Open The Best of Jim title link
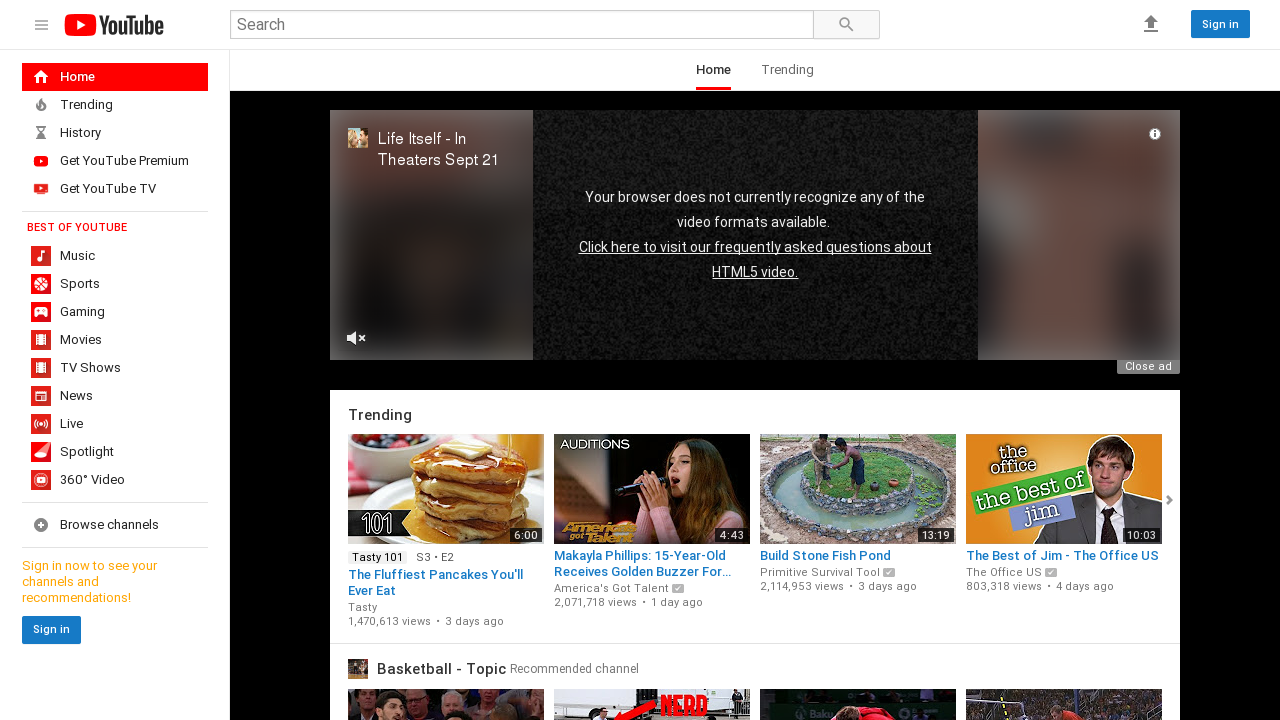 pos(1062,555)
